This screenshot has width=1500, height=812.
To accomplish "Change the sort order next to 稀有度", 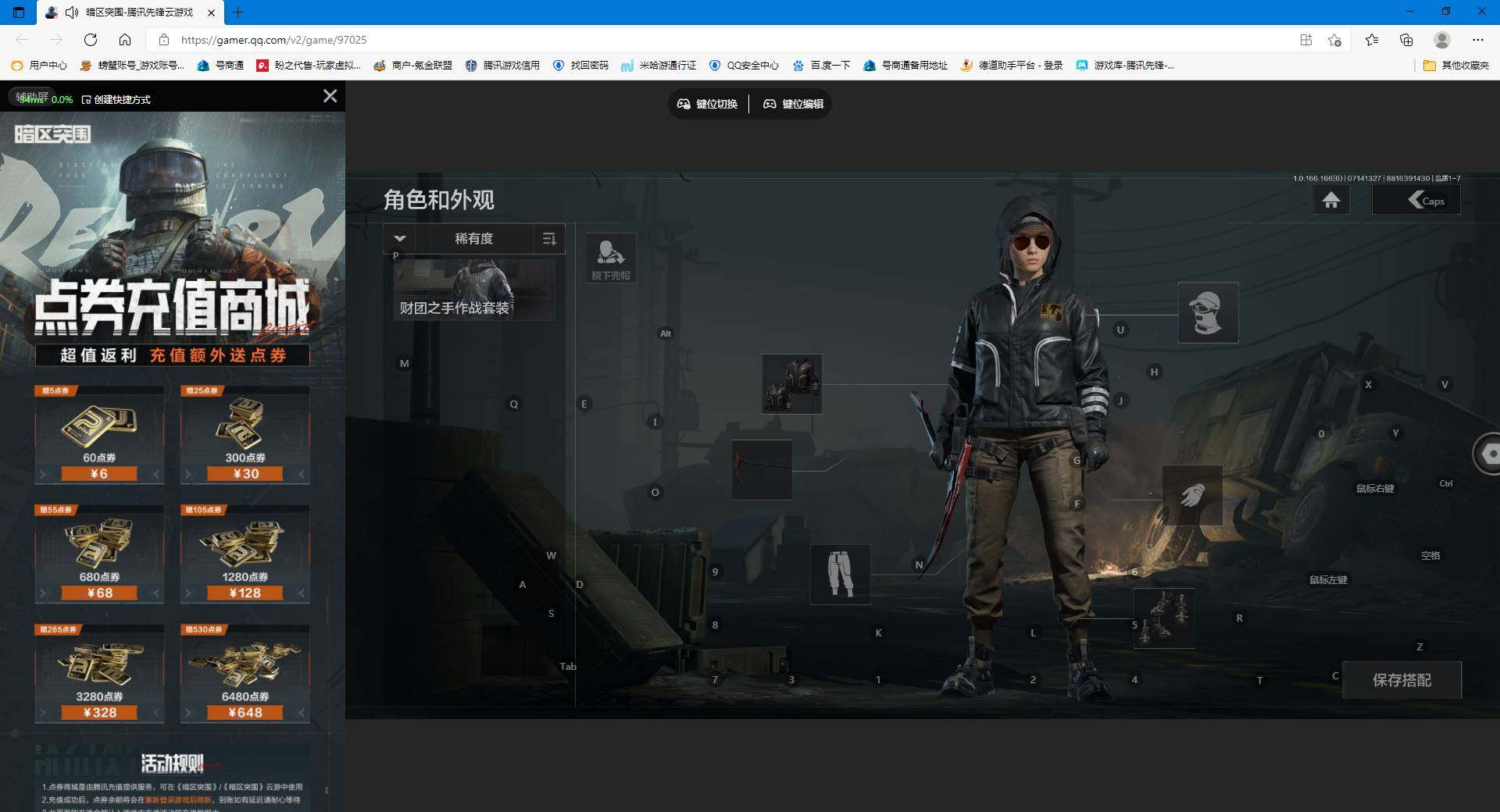I will (x=549, y=238).
